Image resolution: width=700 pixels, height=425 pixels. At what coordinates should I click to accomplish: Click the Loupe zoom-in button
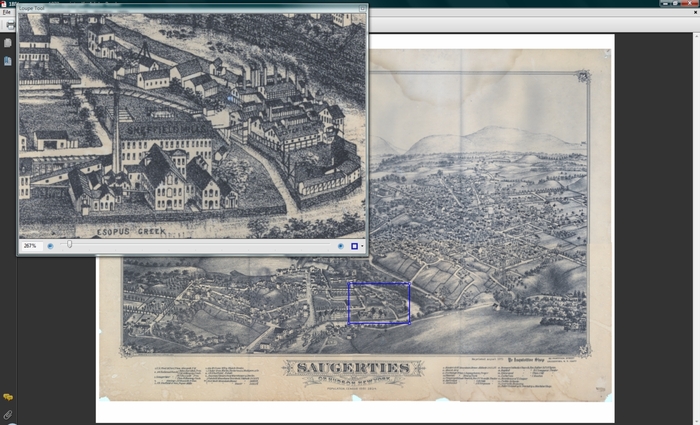[341, 246]
